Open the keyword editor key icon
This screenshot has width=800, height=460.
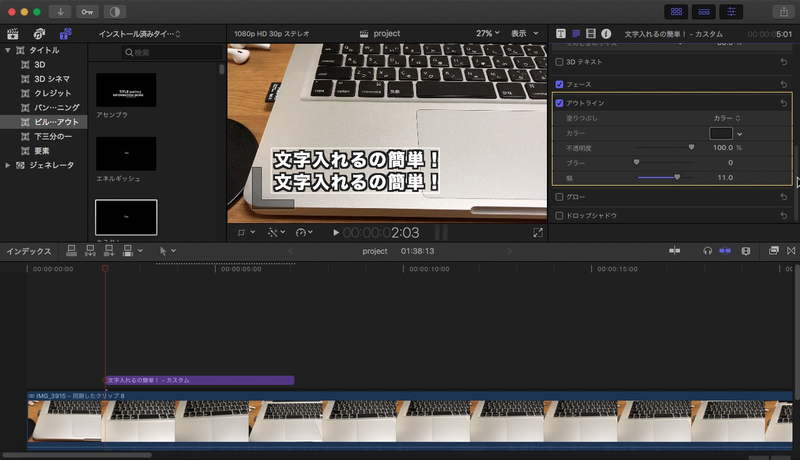click(87, 12)
